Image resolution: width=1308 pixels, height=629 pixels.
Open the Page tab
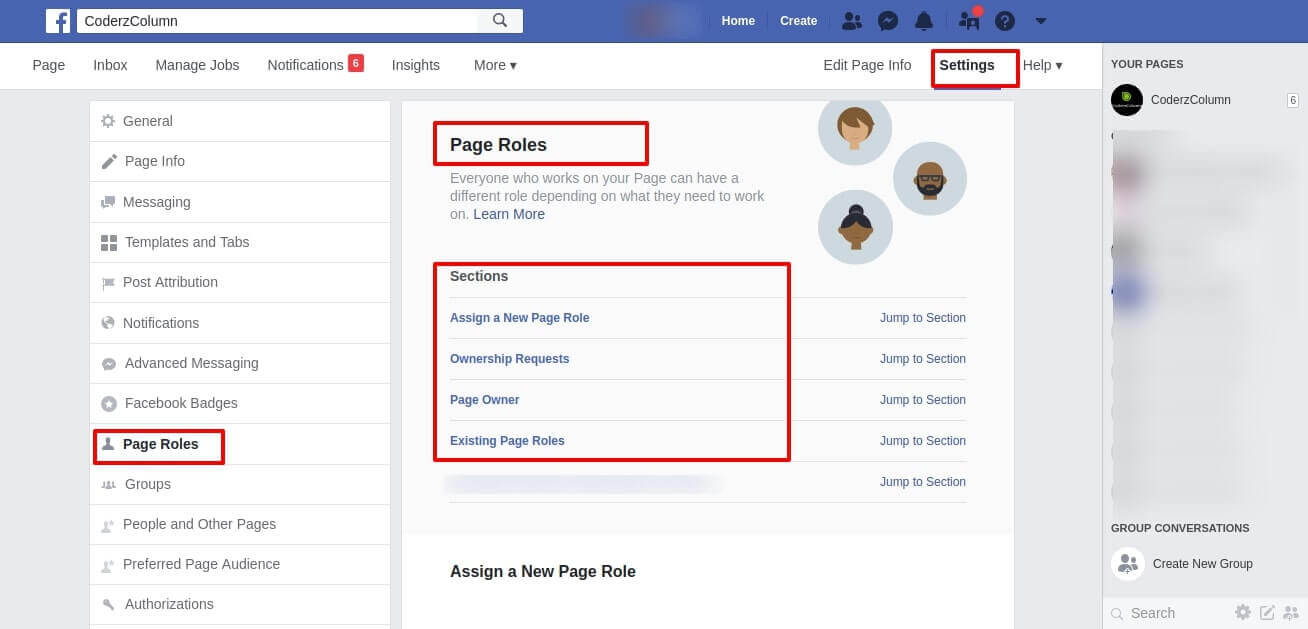point(49,65)
